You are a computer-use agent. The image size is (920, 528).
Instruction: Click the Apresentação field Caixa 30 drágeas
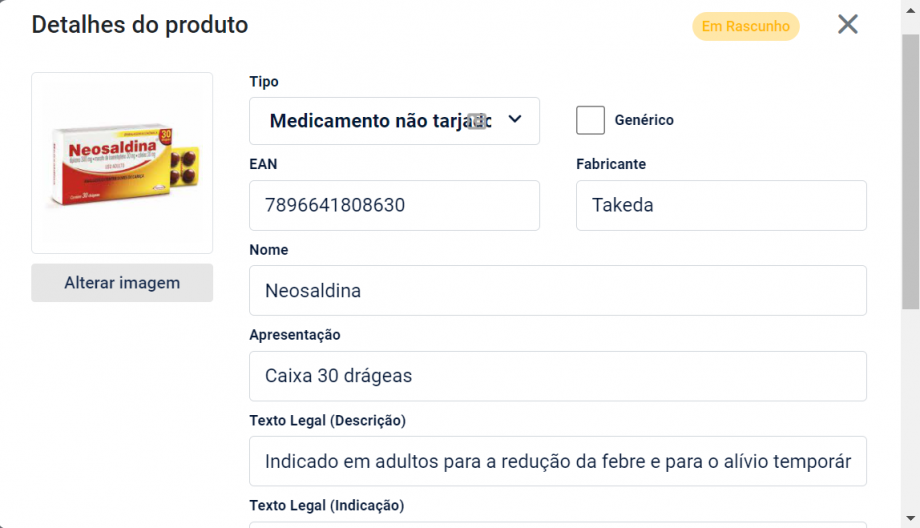[x=557, y=376]
